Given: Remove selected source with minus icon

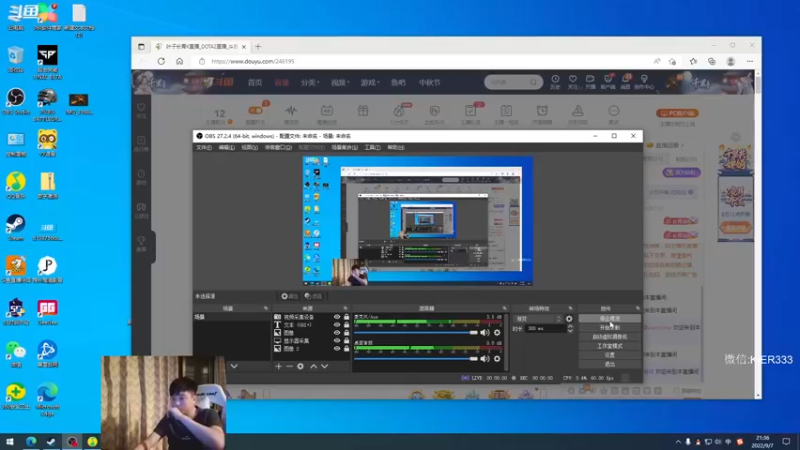Looking at the screenshot, I should tap(289, 366).
